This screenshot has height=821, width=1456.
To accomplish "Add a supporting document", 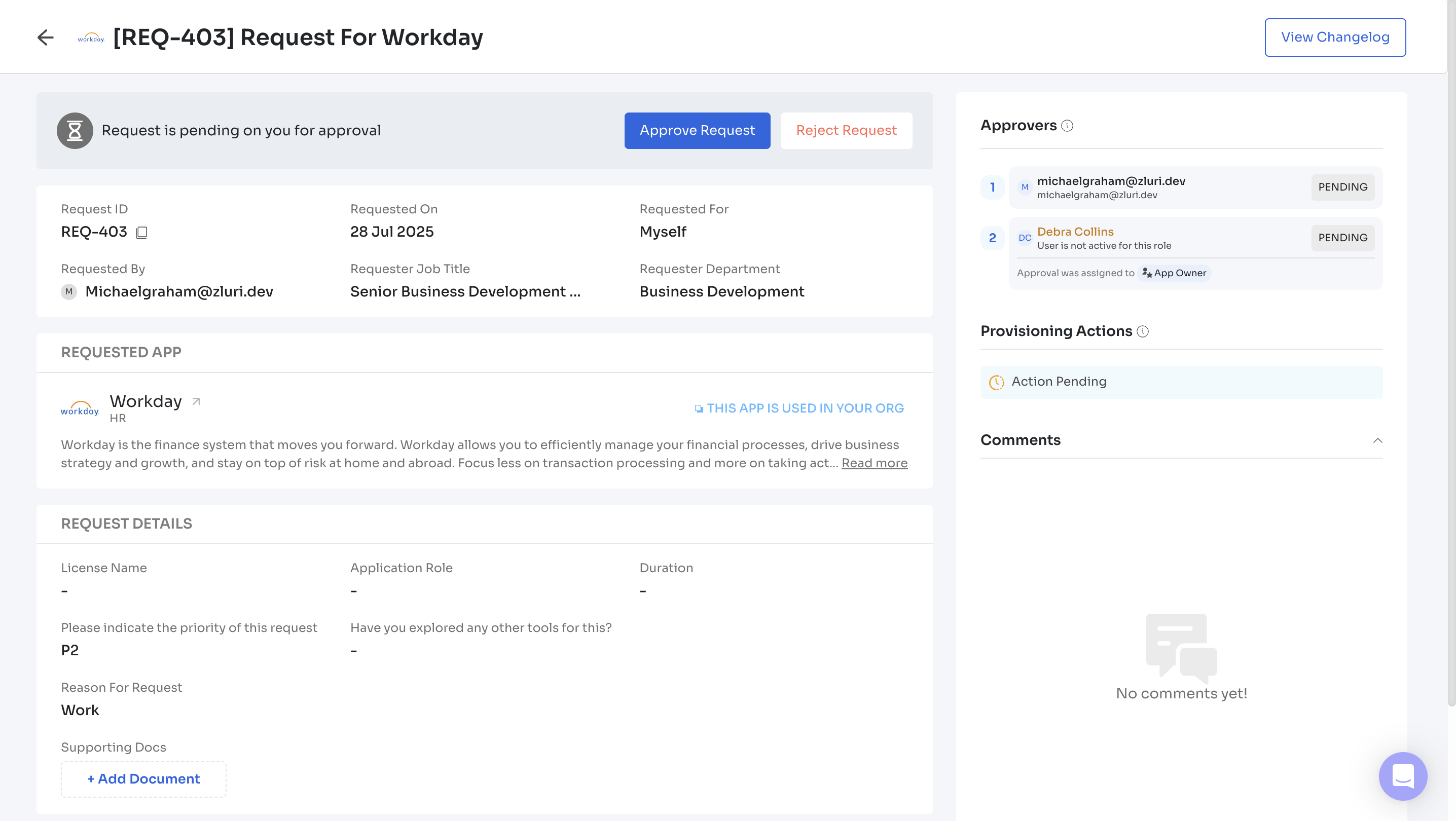I will 143,778.
